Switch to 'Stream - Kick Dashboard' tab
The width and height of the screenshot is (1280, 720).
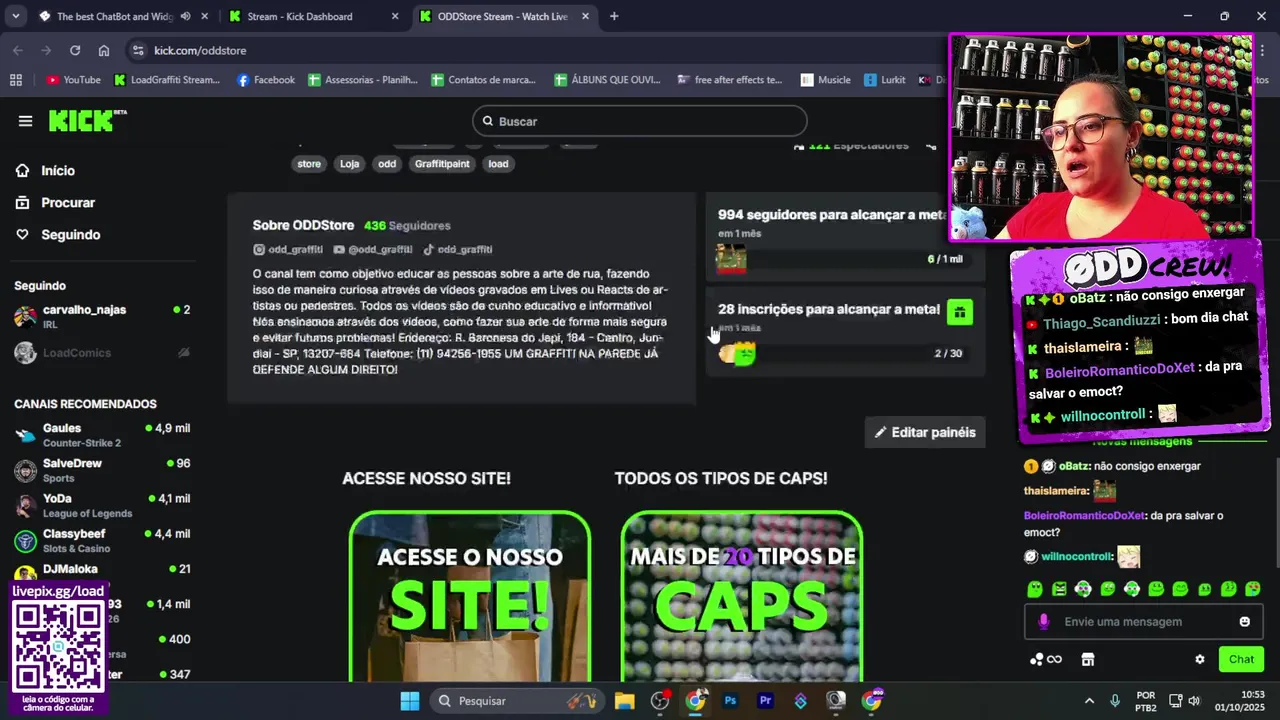(x=300, y=17)
